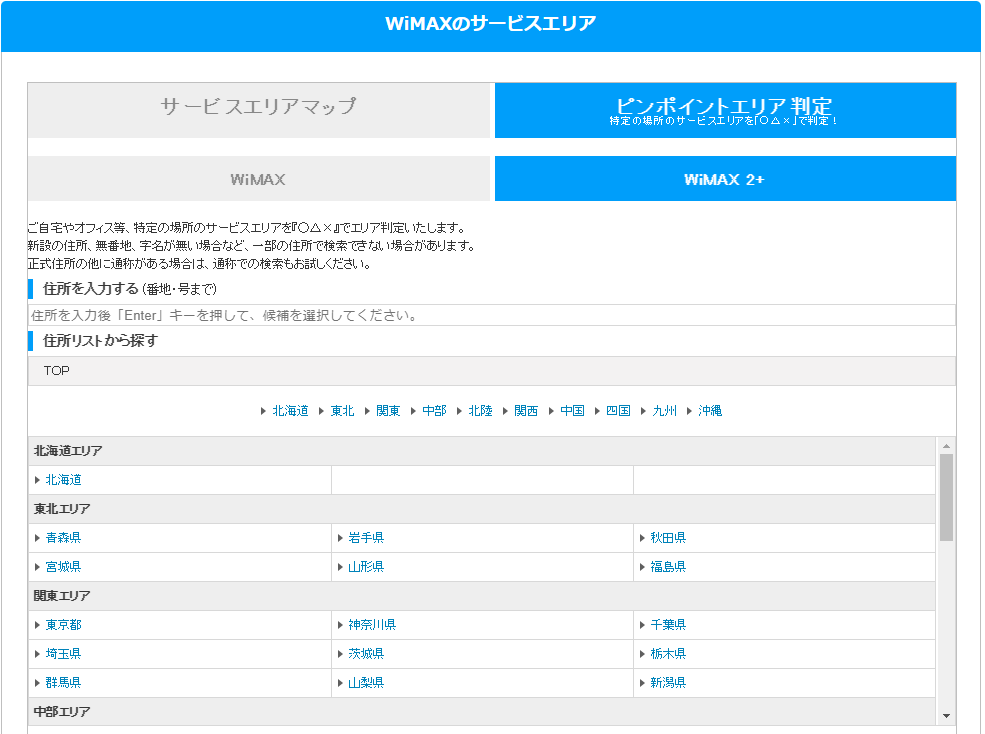Jump to 関西 region link

526,410
